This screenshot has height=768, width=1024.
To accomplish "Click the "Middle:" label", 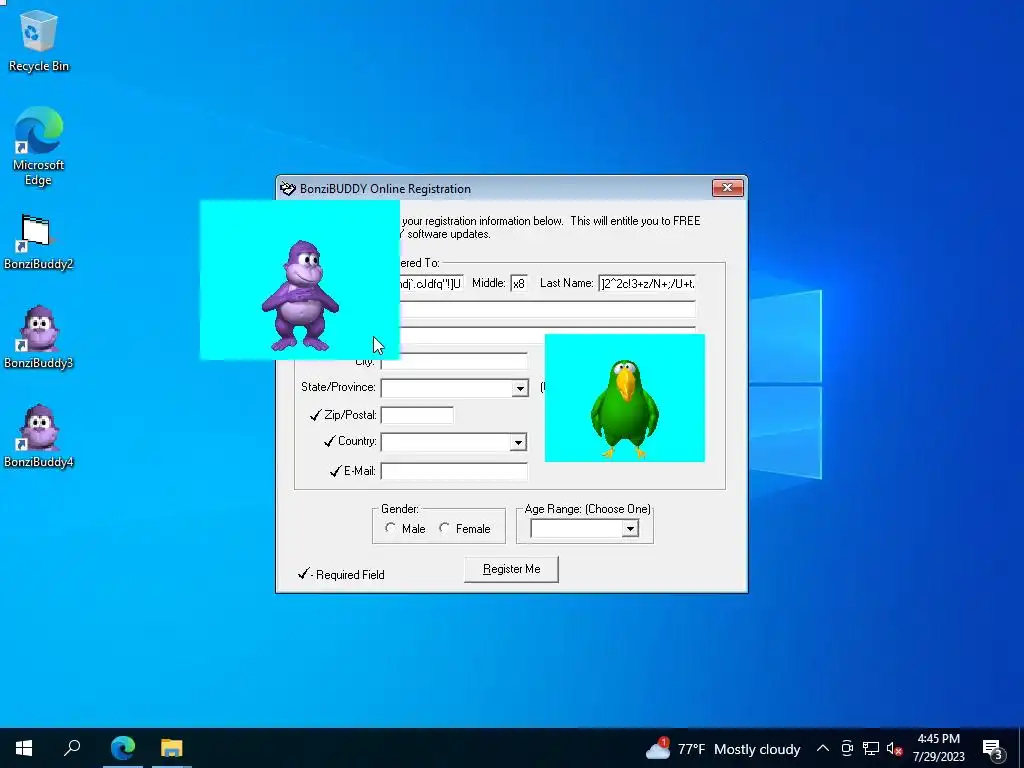I will [x=488, y=283].
